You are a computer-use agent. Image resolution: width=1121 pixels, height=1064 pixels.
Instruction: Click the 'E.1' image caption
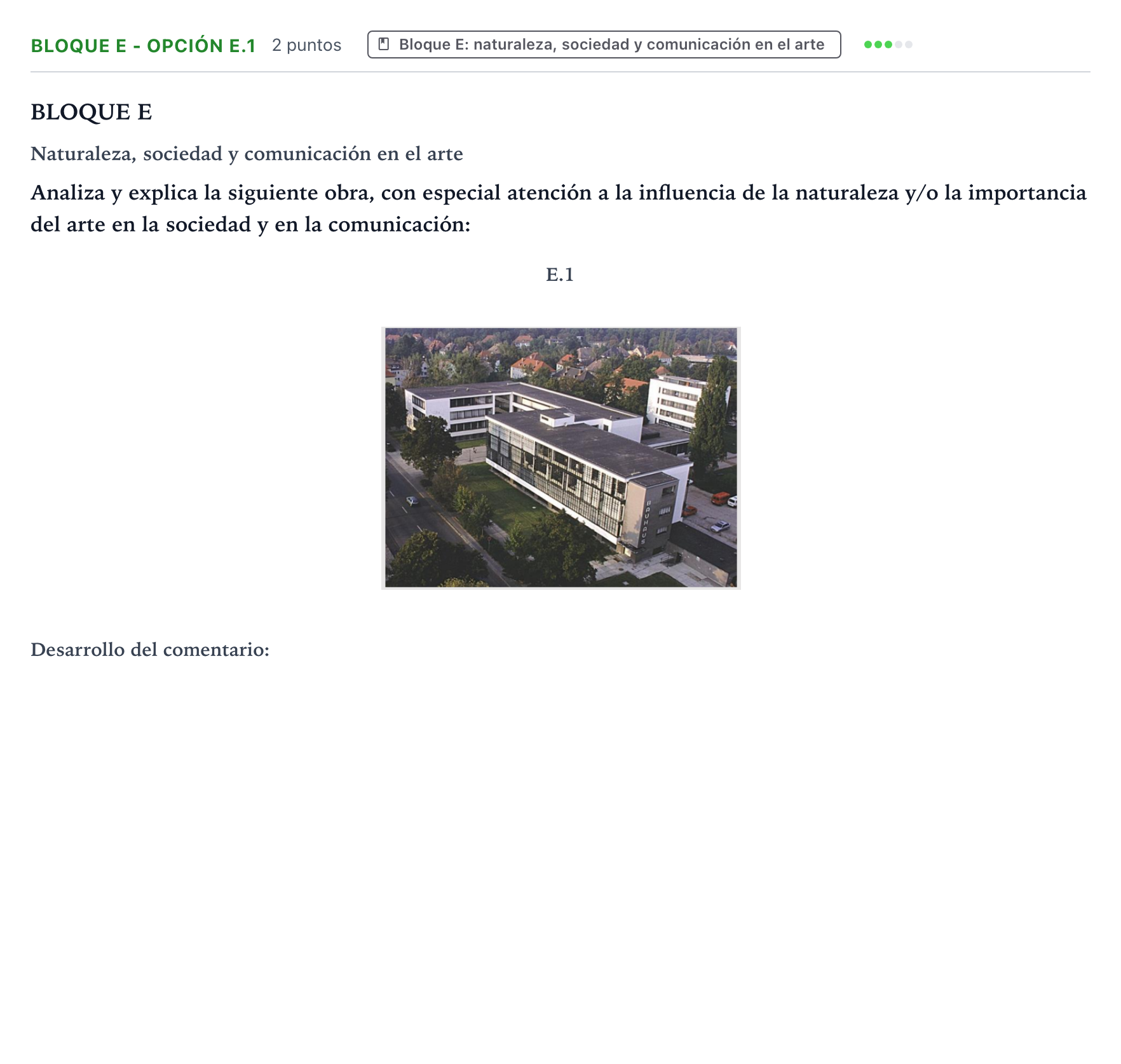click(x=560, y=275)
